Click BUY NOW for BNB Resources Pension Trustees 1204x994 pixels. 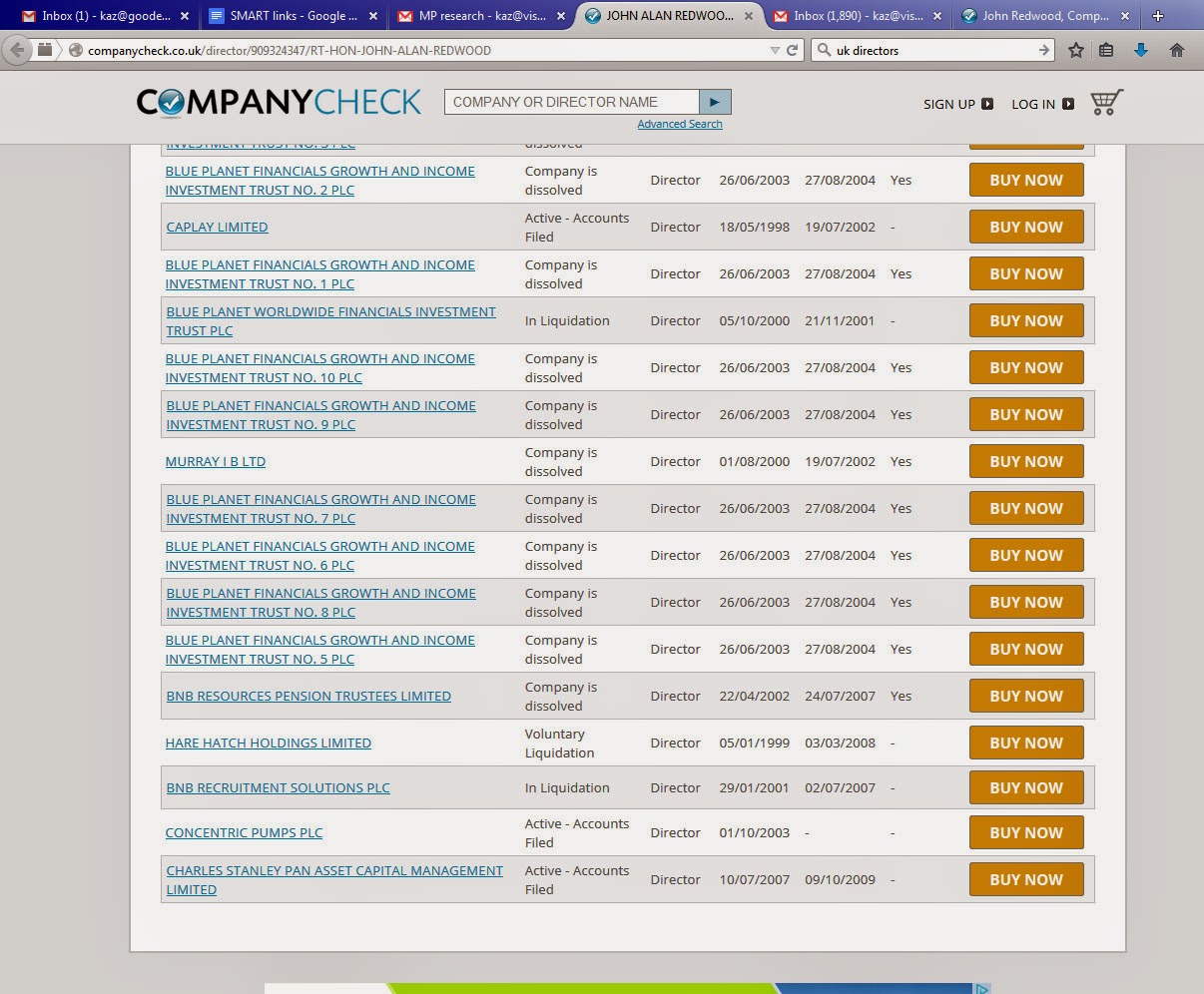[x=1026, y=696]
